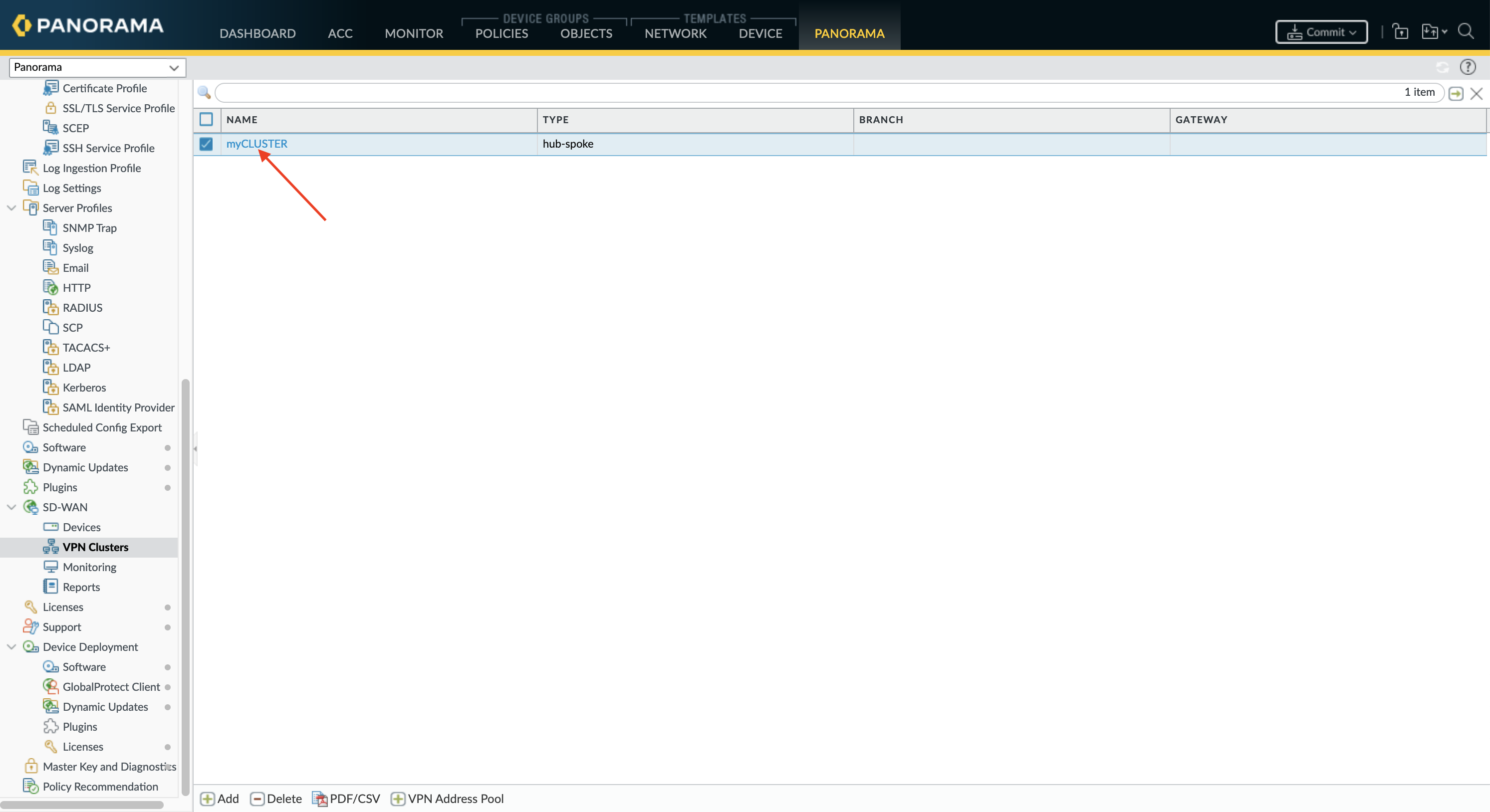Open the SD-WAN Devices page
1490x812 pixels.
click(81, 527)
